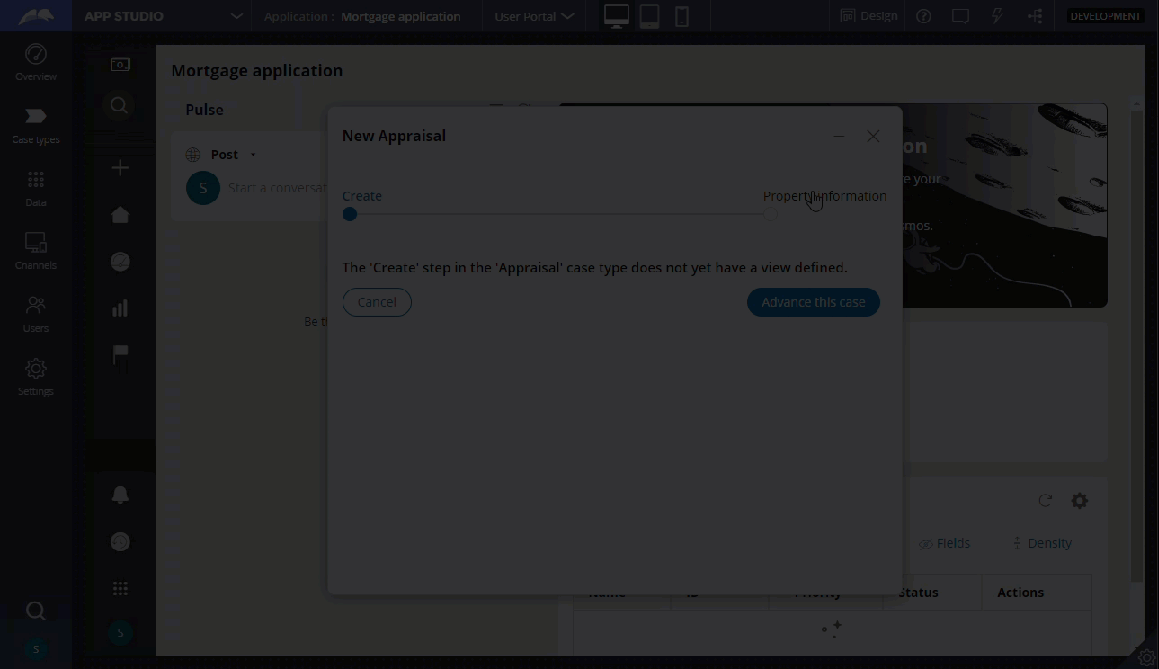The height and width of the screenshot is (669, 1159).
Task: Open the Fields visibility option
Action: click(945, 543)
